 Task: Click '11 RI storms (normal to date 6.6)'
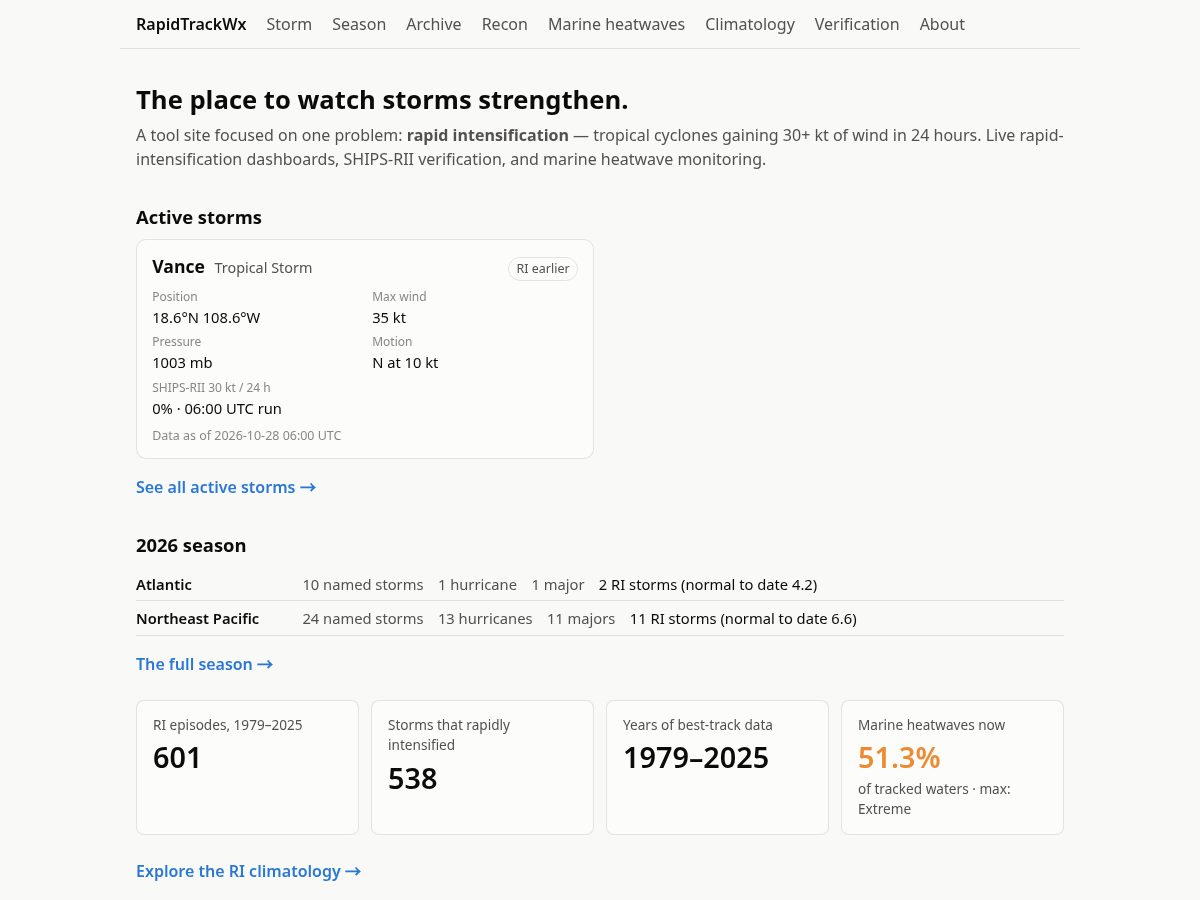[743, 619]
